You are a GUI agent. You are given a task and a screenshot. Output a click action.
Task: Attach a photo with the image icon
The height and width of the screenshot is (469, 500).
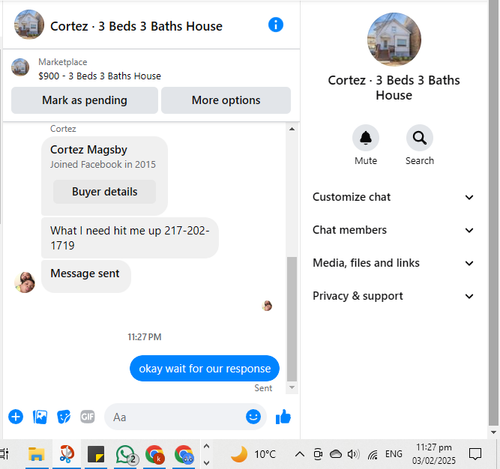40,417
